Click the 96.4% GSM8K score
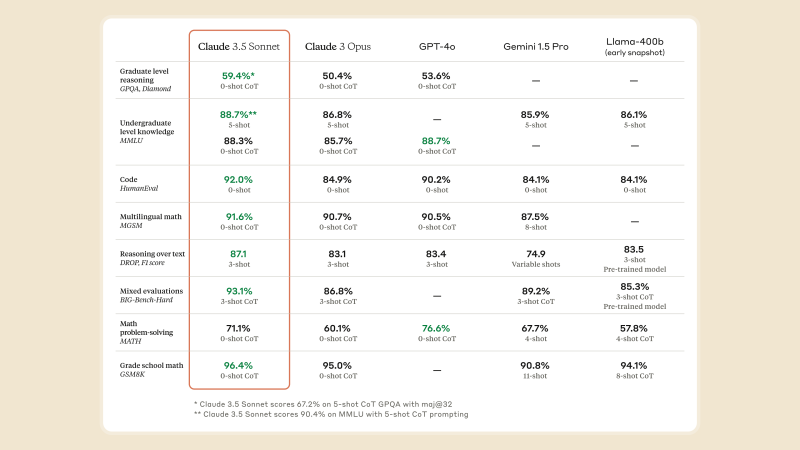The width and height of the screenshot is (800, 450). (238, 366)
